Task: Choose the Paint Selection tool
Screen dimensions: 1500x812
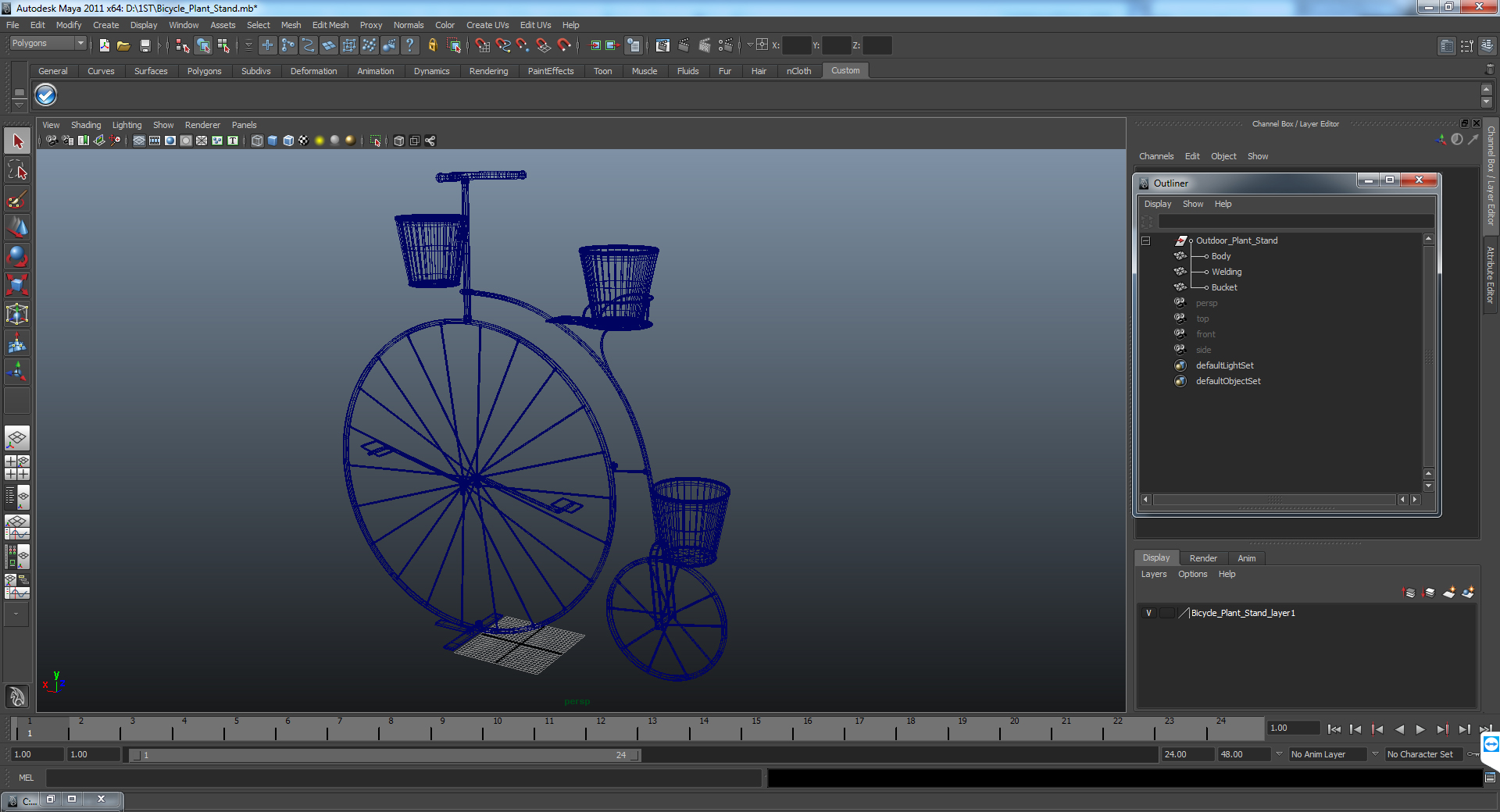Action: click(17, 199)
